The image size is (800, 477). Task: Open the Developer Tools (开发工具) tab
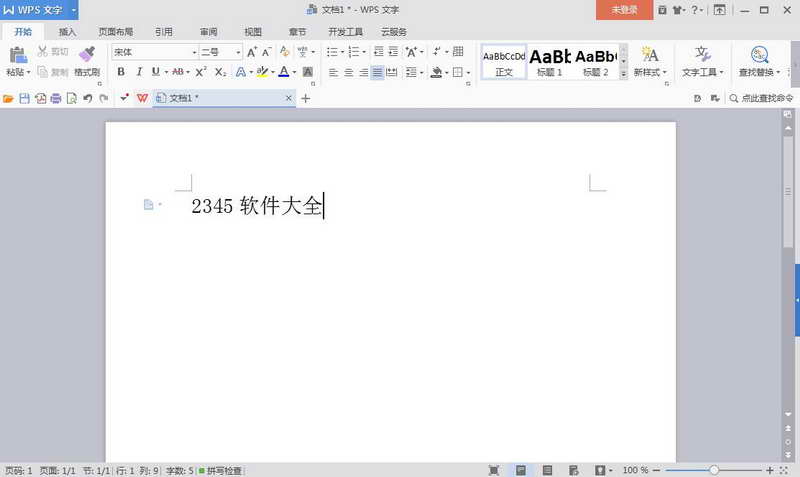(345, 32)
